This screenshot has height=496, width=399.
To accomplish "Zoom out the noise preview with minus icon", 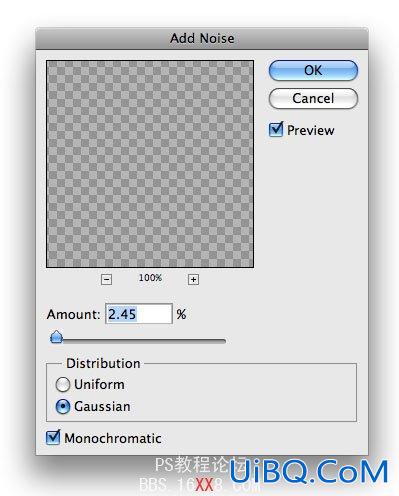I will click(106, 279).
